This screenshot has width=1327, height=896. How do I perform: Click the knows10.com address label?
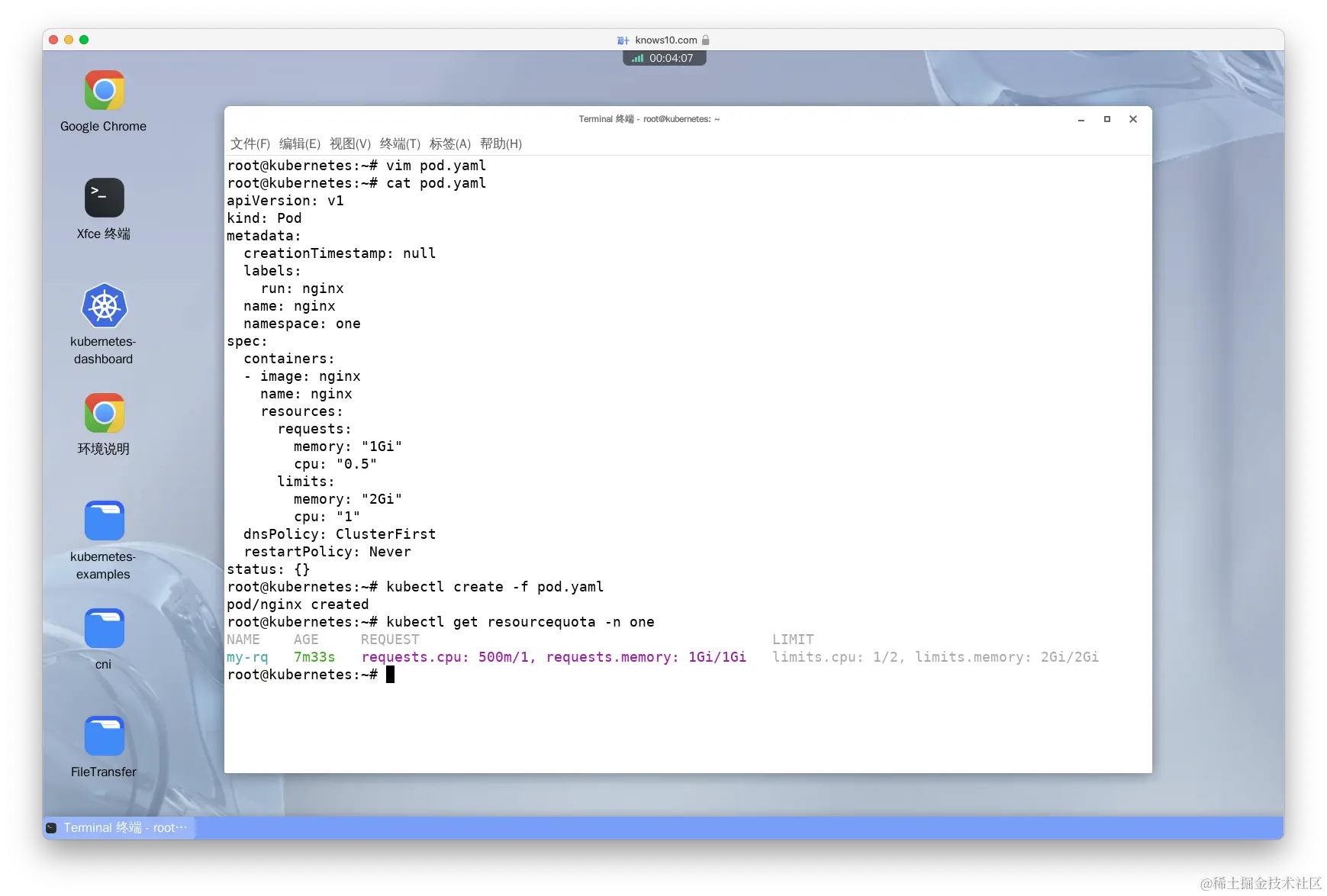coord(666,40)
